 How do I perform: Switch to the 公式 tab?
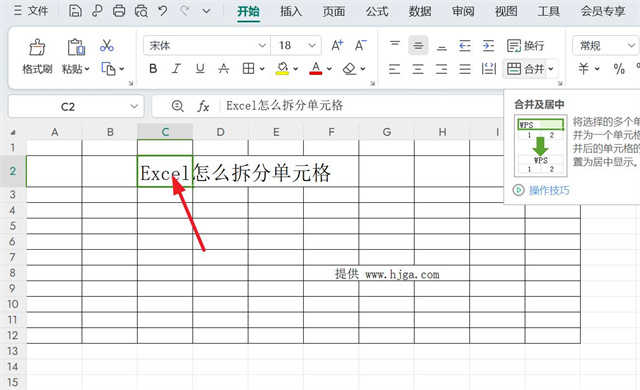(x=377, y=11)
